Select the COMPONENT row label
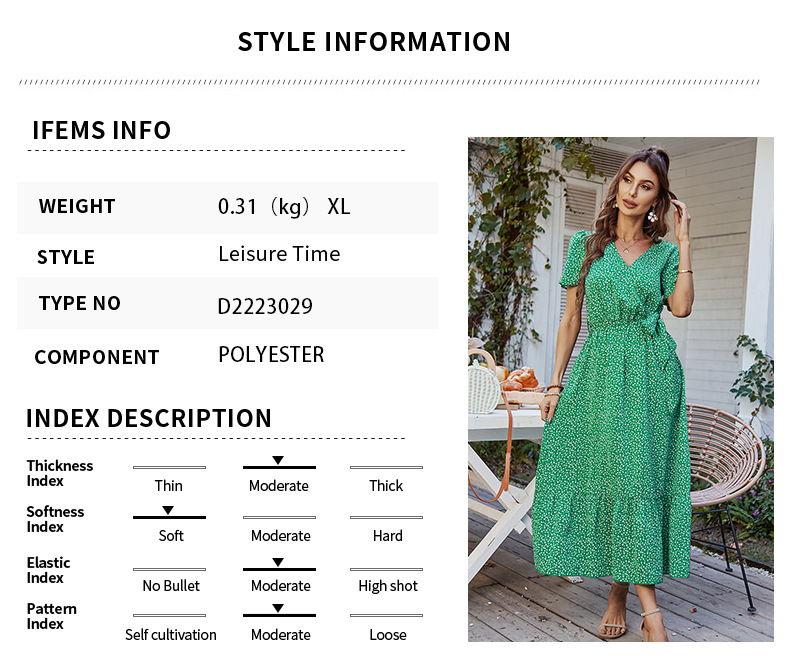This screenshot has height=664, width=790. point(97,357)
